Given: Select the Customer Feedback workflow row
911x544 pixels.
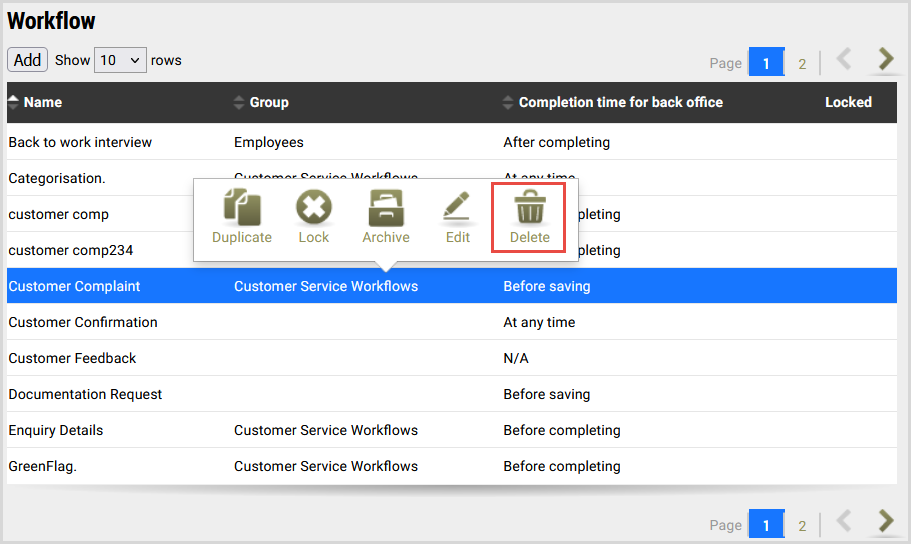Looking at the screenshot, I should 72,358.
